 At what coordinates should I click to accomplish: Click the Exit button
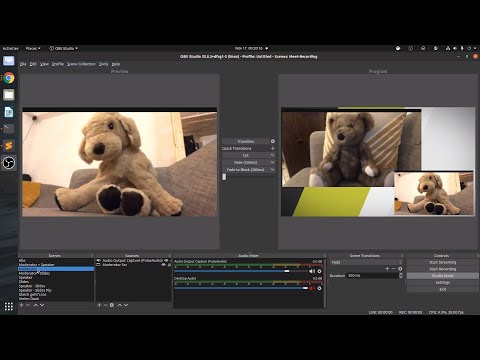[x=443, y=289]
